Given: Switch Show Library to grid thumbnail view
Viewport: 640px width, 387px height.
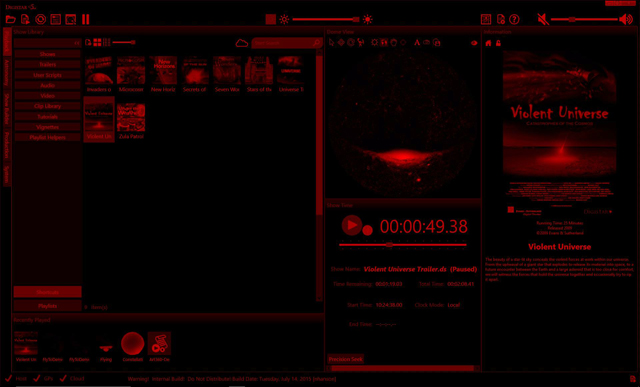Looking at the screenshot, I should pyautogui.click(x=98, y=42).
